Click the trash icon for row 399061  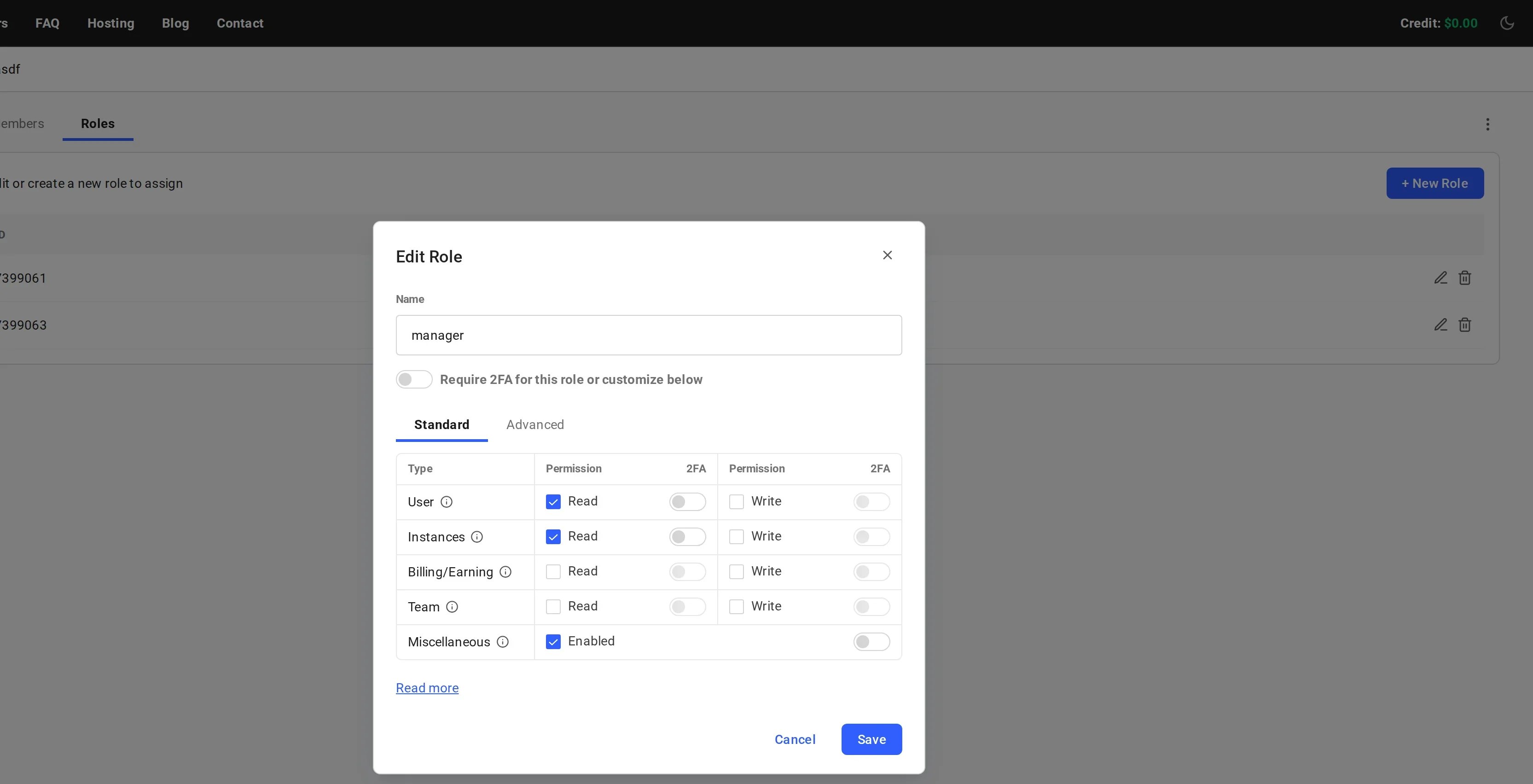click(1464, 278)
